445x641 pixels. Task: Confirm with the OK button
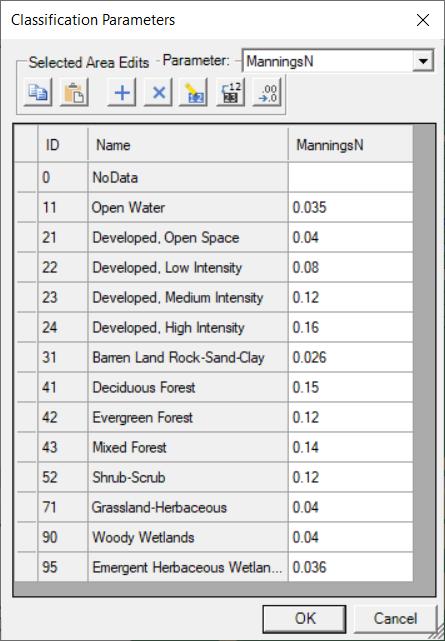click(x=304, y=619)
